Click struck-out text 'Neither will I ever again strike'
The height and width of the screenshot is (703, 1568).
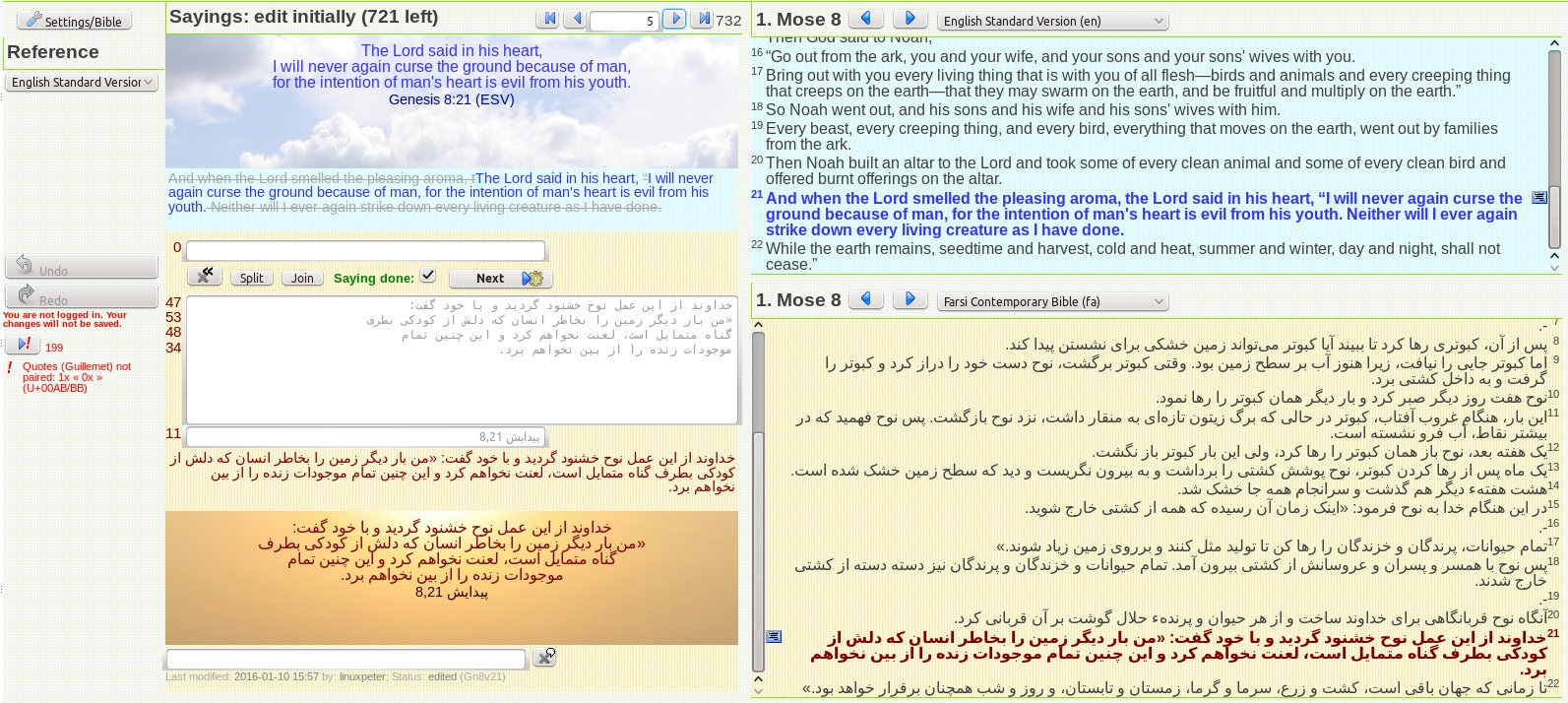(435, 207)
